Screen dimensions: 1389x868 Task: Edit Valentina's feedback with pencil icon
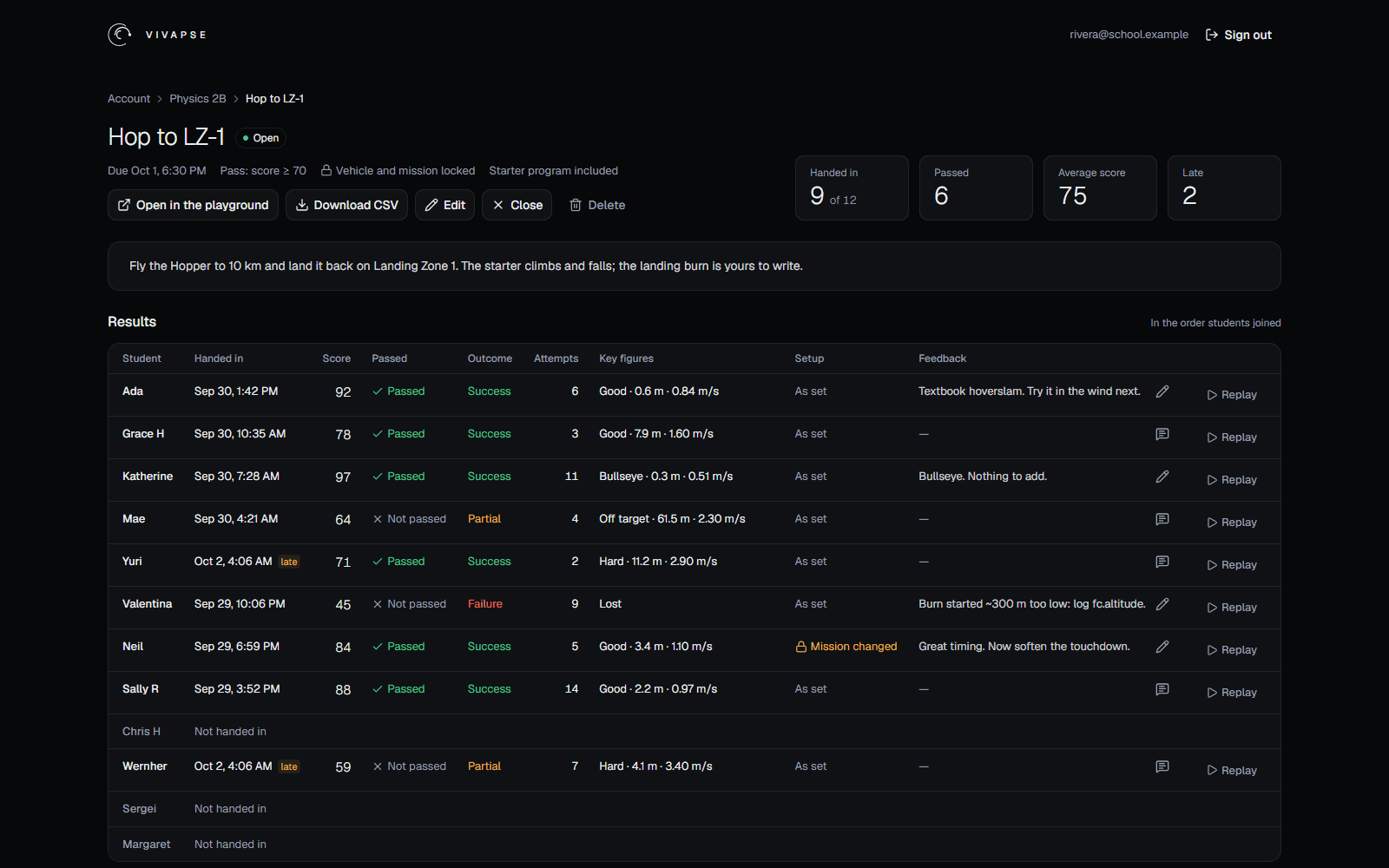click(1162, 604)
